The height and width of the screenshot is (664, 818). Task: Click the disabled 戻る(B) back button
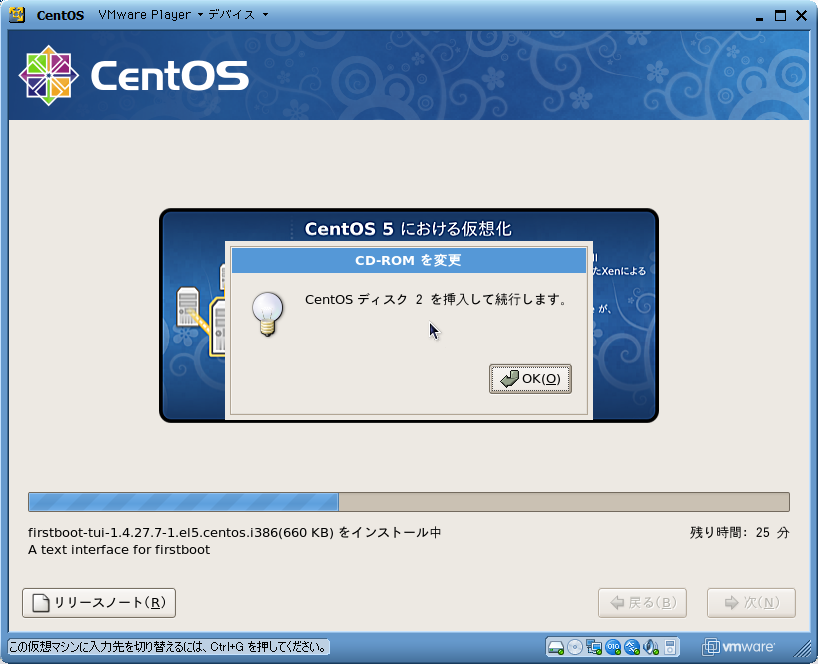tap(642, 603)
